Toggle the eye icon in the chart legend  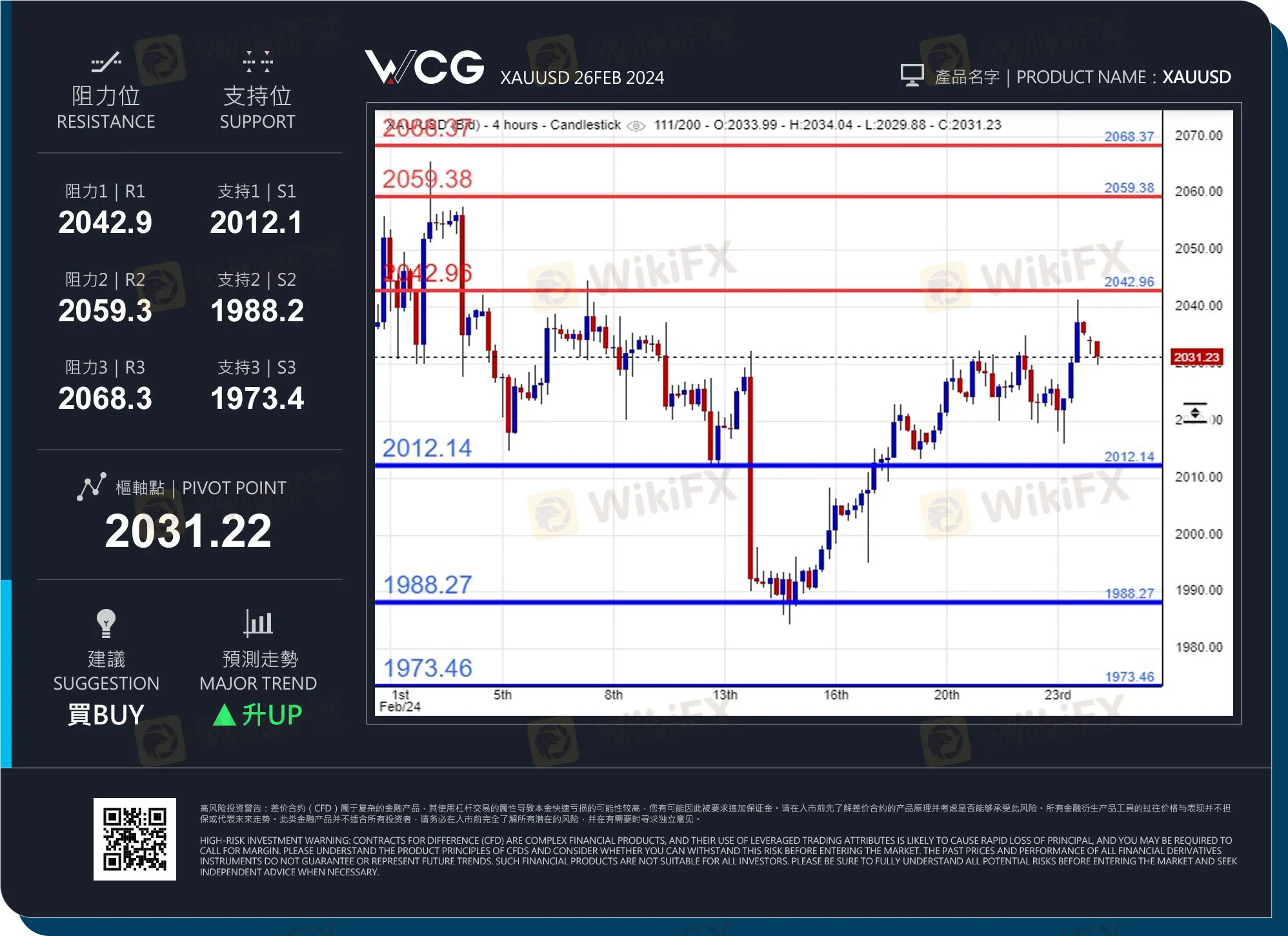[636, 126]
